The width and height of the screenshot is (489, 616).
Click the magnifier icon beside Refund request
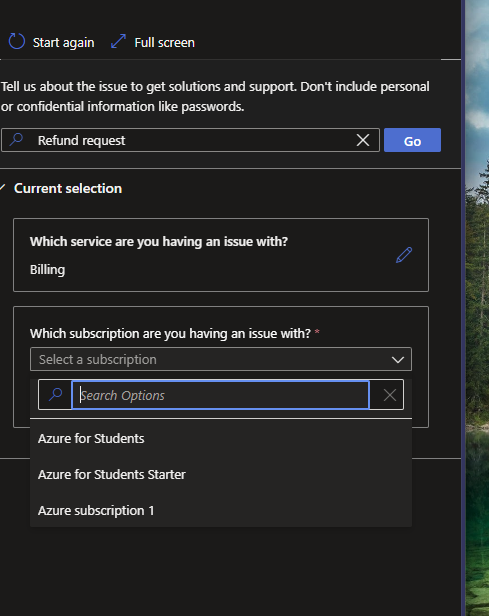point(16,139)
